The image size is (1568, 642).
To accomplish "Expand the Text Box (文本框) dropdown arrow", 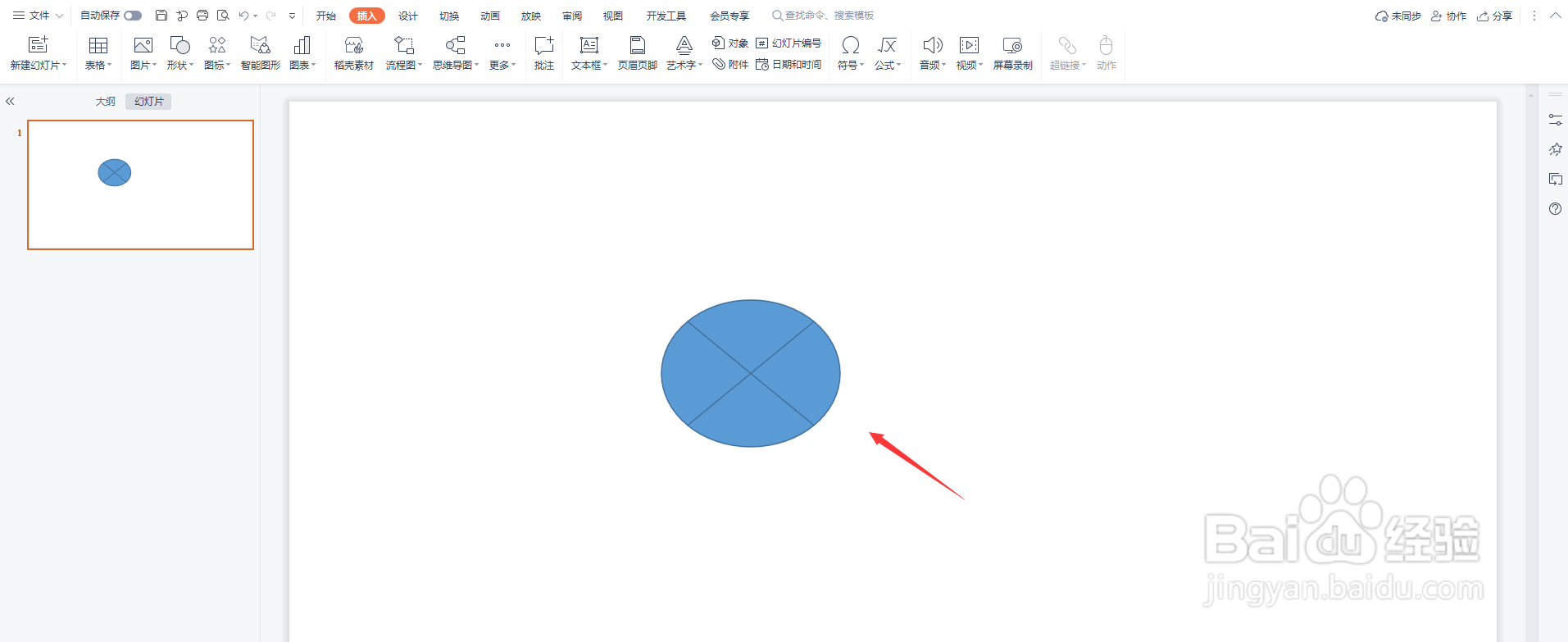I will (x=606, y=65).
